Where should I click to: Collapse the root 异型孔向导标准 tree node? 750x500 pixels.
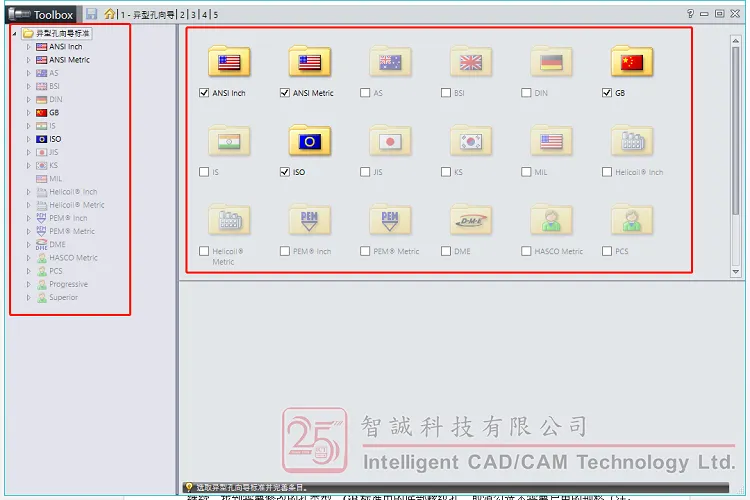15,33
